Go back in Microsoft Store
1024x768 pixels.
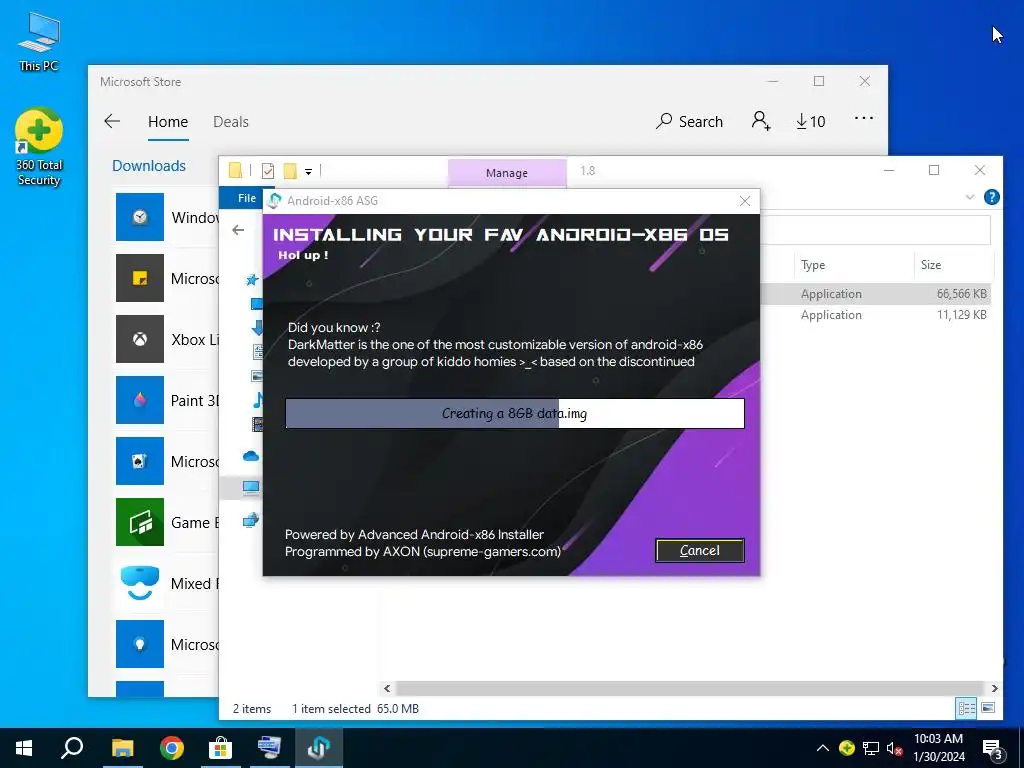point(112,121)
